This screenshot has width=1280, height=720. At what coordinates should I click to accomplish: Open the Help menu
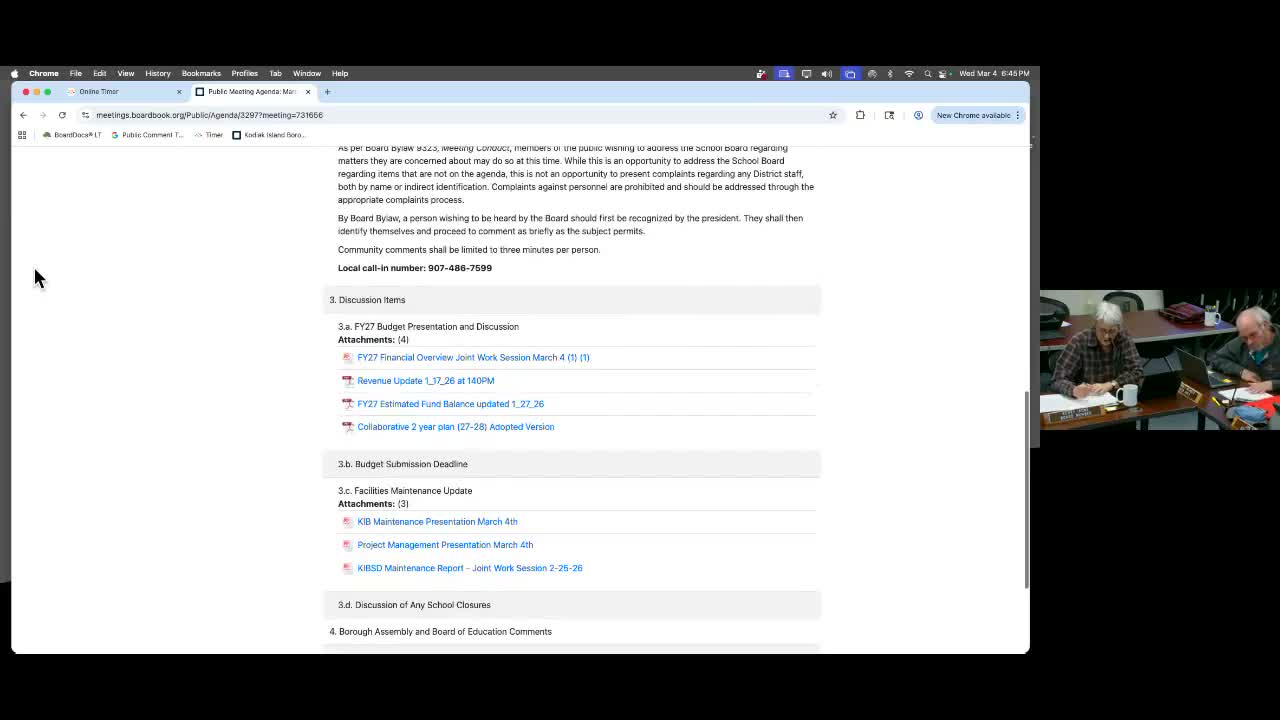click(x=340, y=73)
